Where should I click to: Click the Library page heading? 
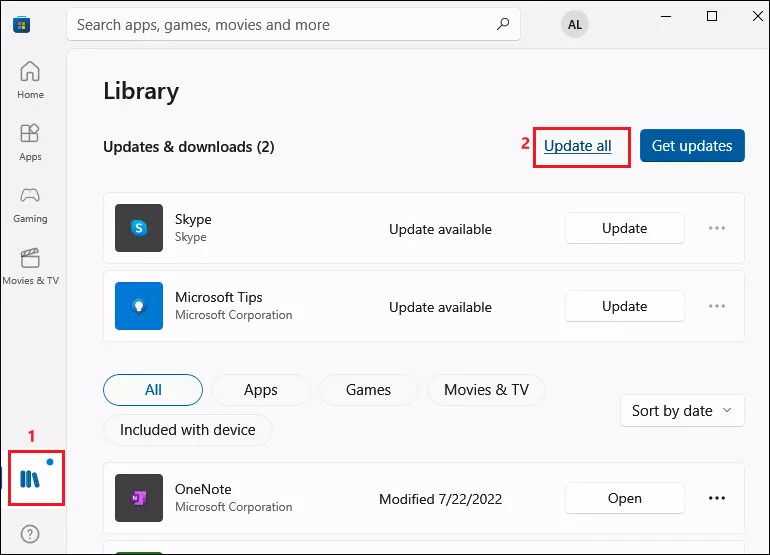click(141, 92)
